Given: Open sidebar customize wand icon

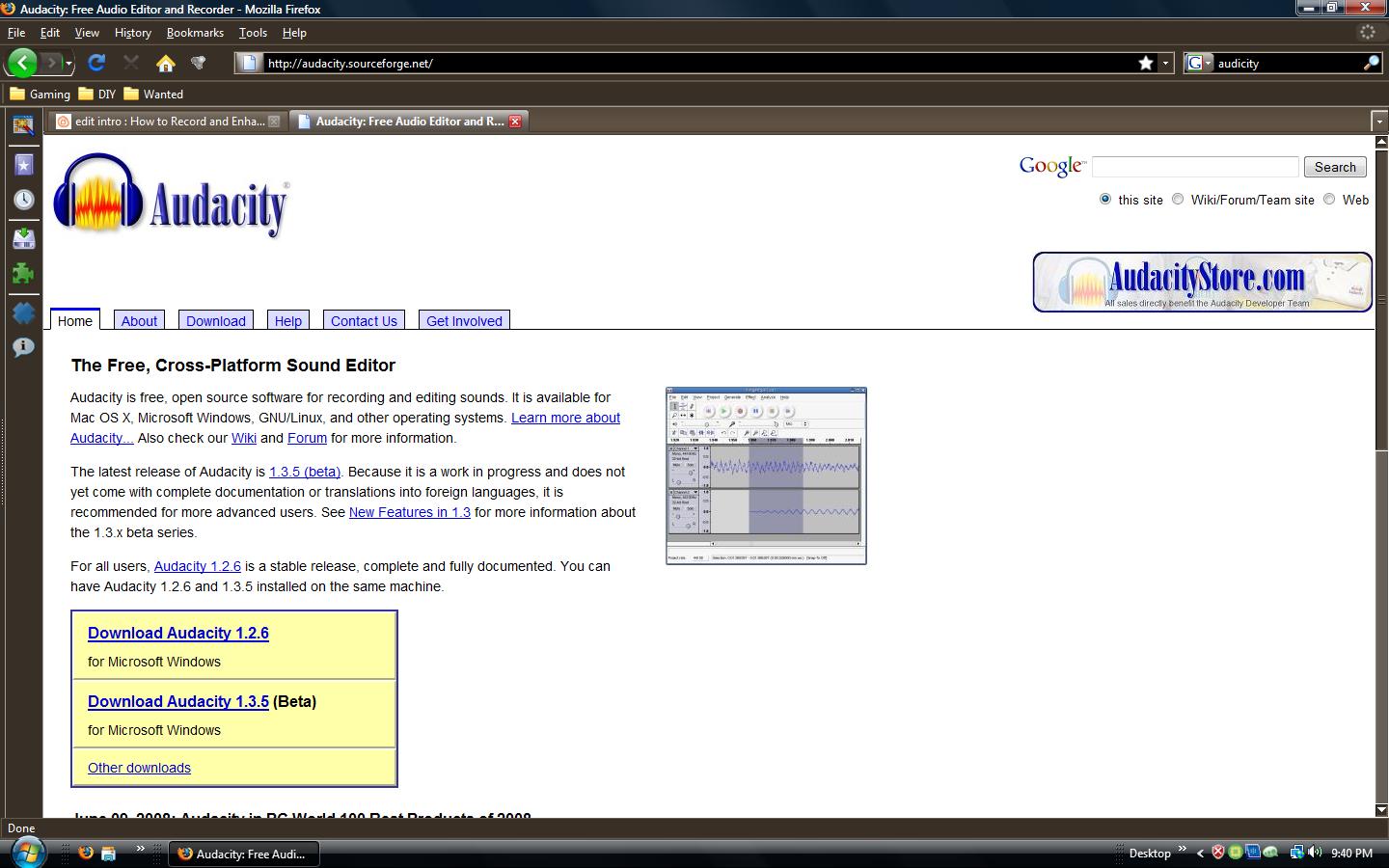Looking at the screenshot, I should tap(23, 124).
